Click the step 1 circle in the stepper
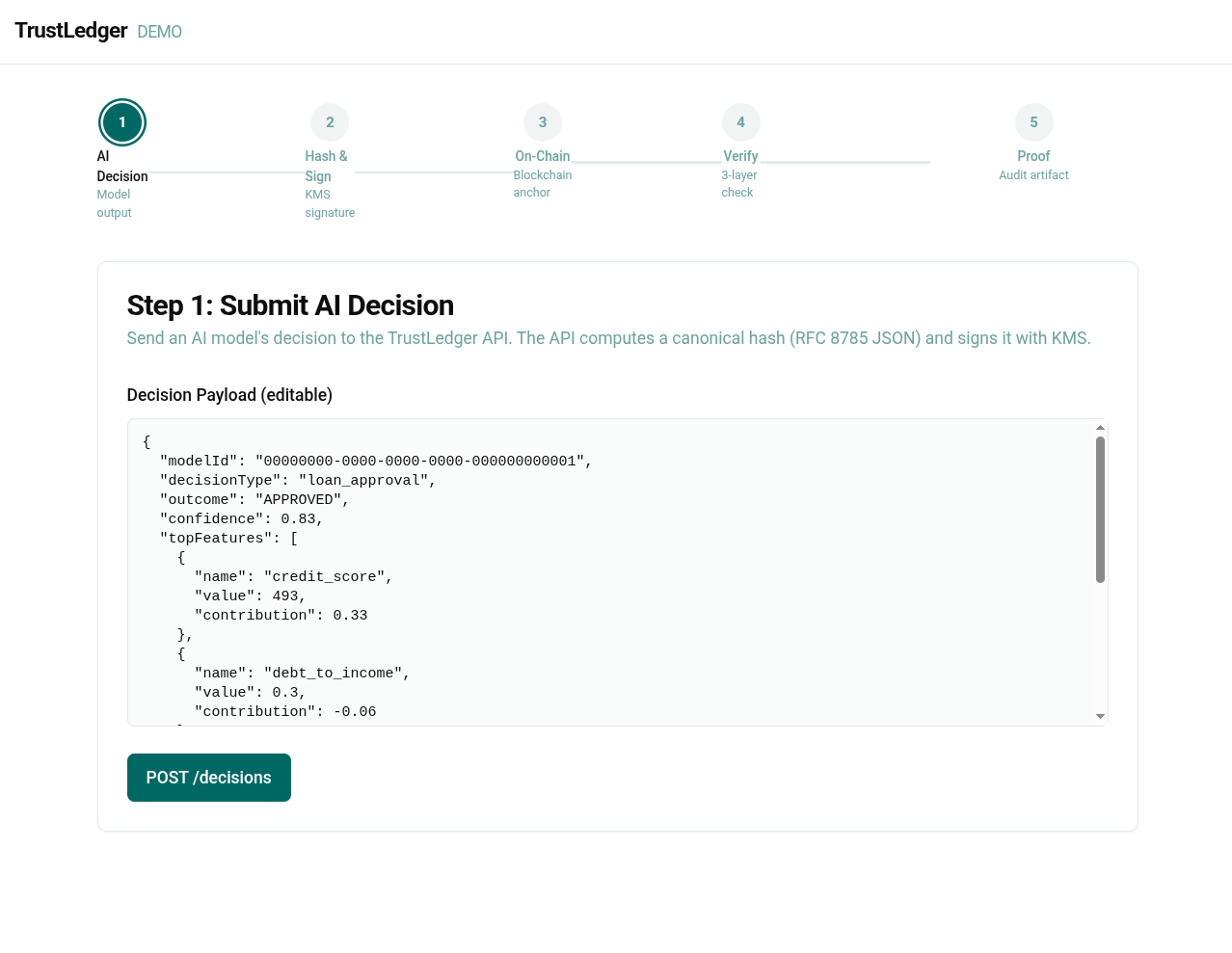The image size is (1232, 953). click(122, 122)
